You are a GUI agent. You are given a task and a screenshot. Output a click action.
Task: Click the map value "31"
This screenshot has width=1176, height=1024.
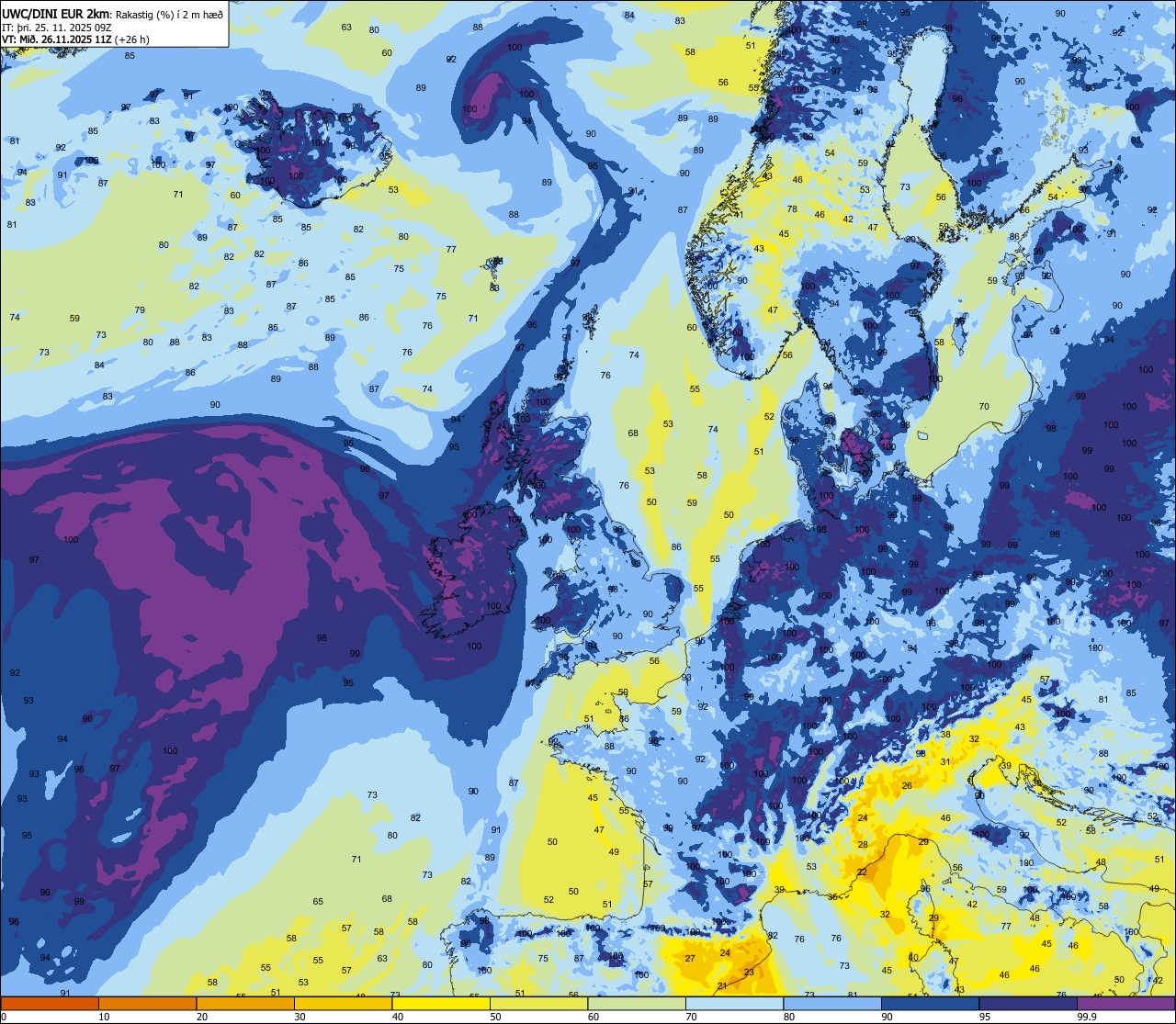pos(944,762)
